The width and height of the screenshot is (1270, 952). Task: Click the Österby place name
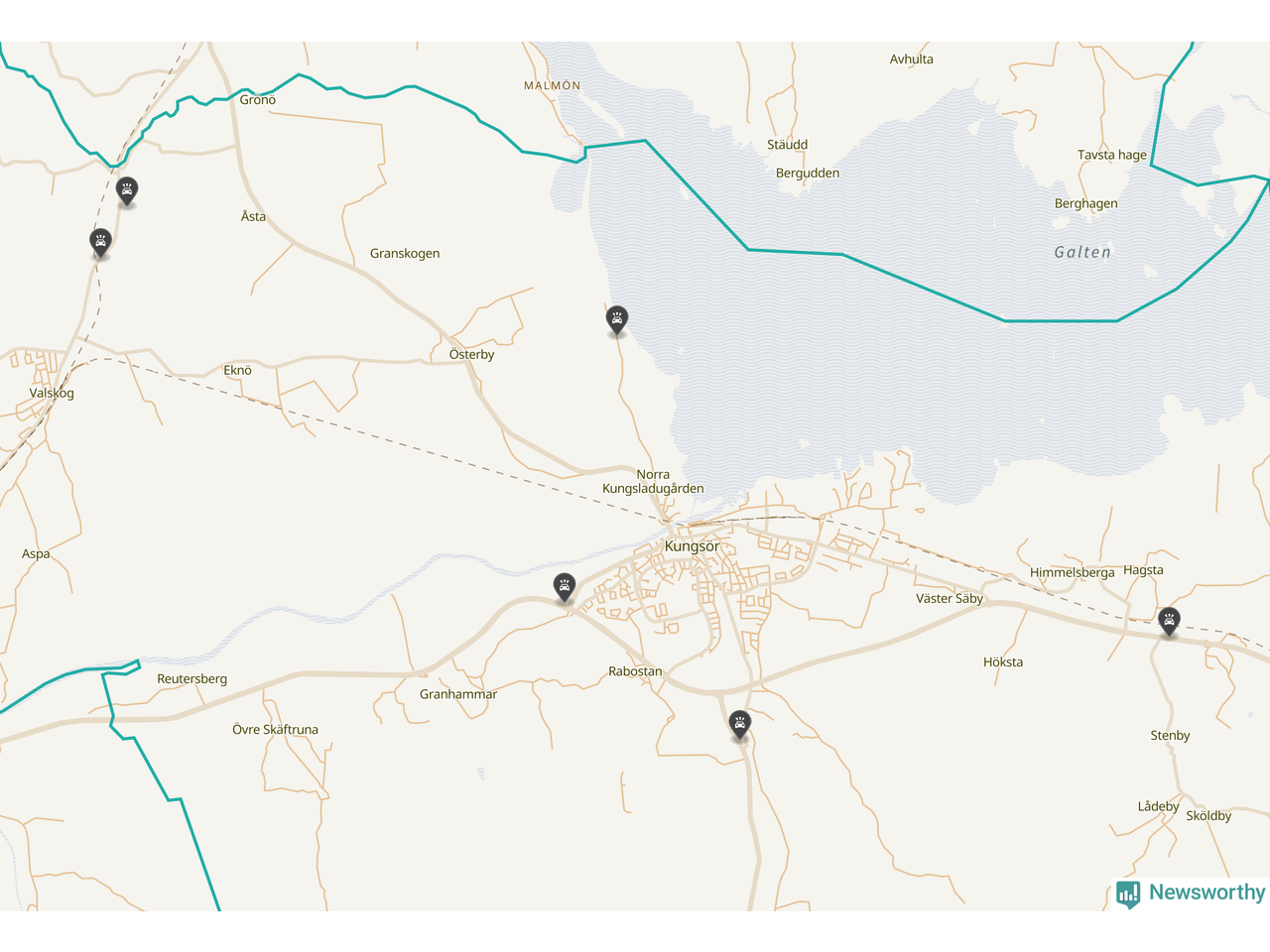pos(471,354)
